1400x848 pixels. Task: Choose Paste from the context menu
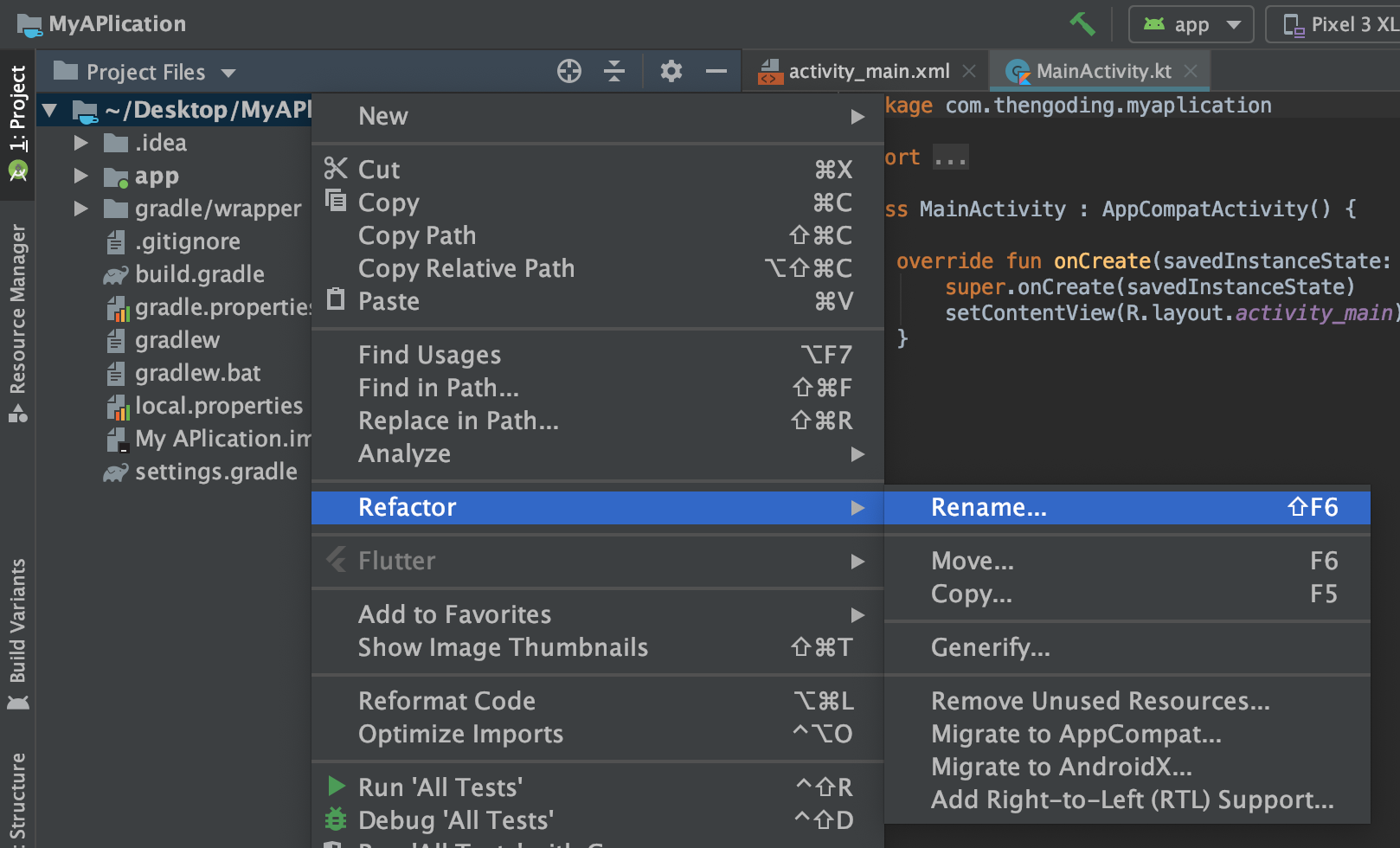tap(597, 301)
